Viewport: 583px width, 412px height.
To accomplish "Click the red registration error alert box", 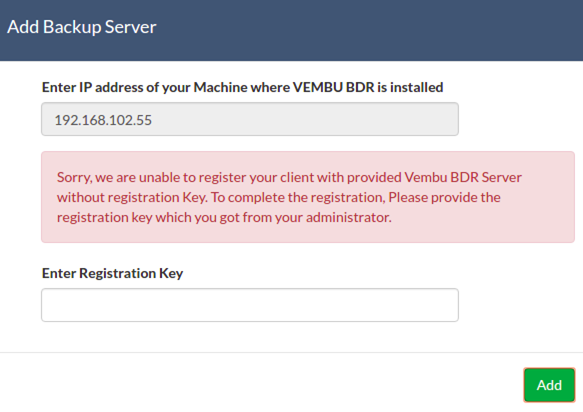I will [308, 197].
